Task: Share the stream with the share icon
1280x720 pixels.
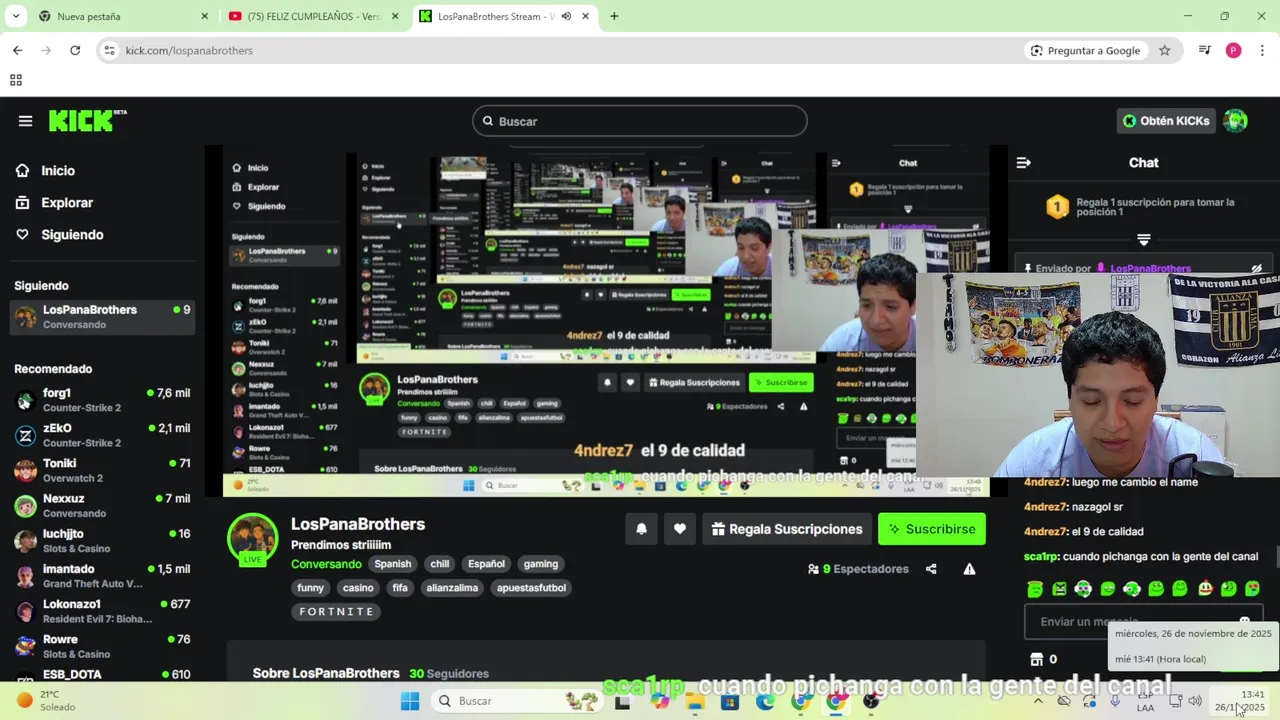Action: tap(931, 569)
